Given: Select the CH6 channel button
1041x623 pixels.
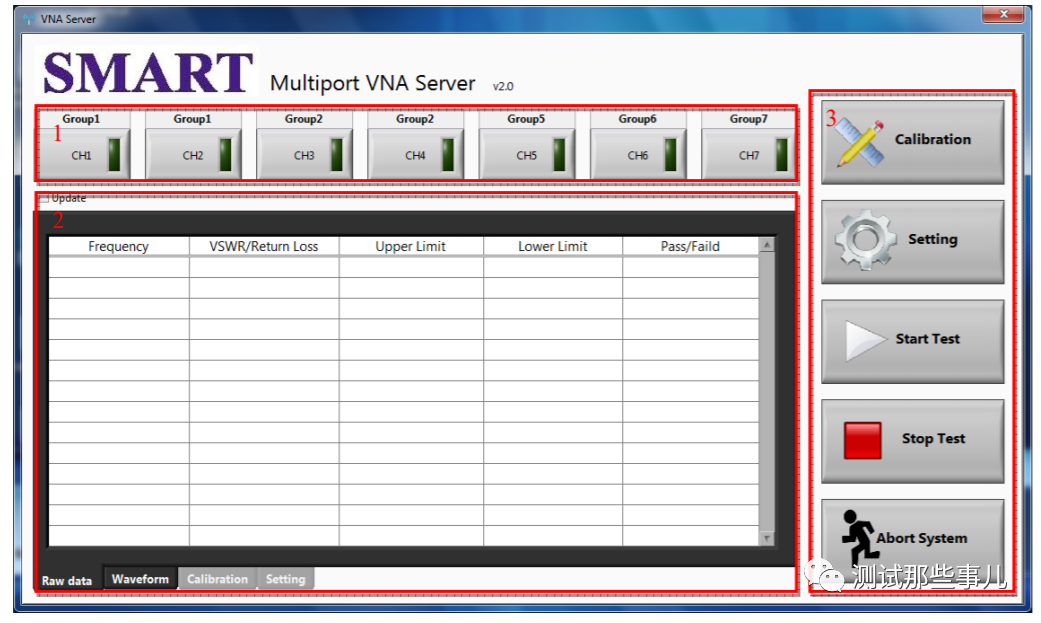Looking at the screenshot, I should pyautogui.click(x=638, y=155).
